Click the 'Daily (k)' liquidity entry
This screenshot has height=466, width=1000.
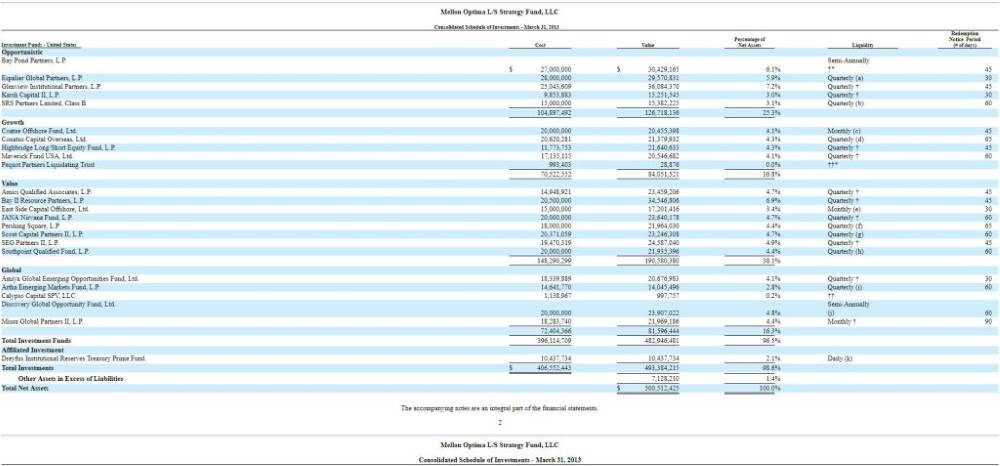click(841, 359)
